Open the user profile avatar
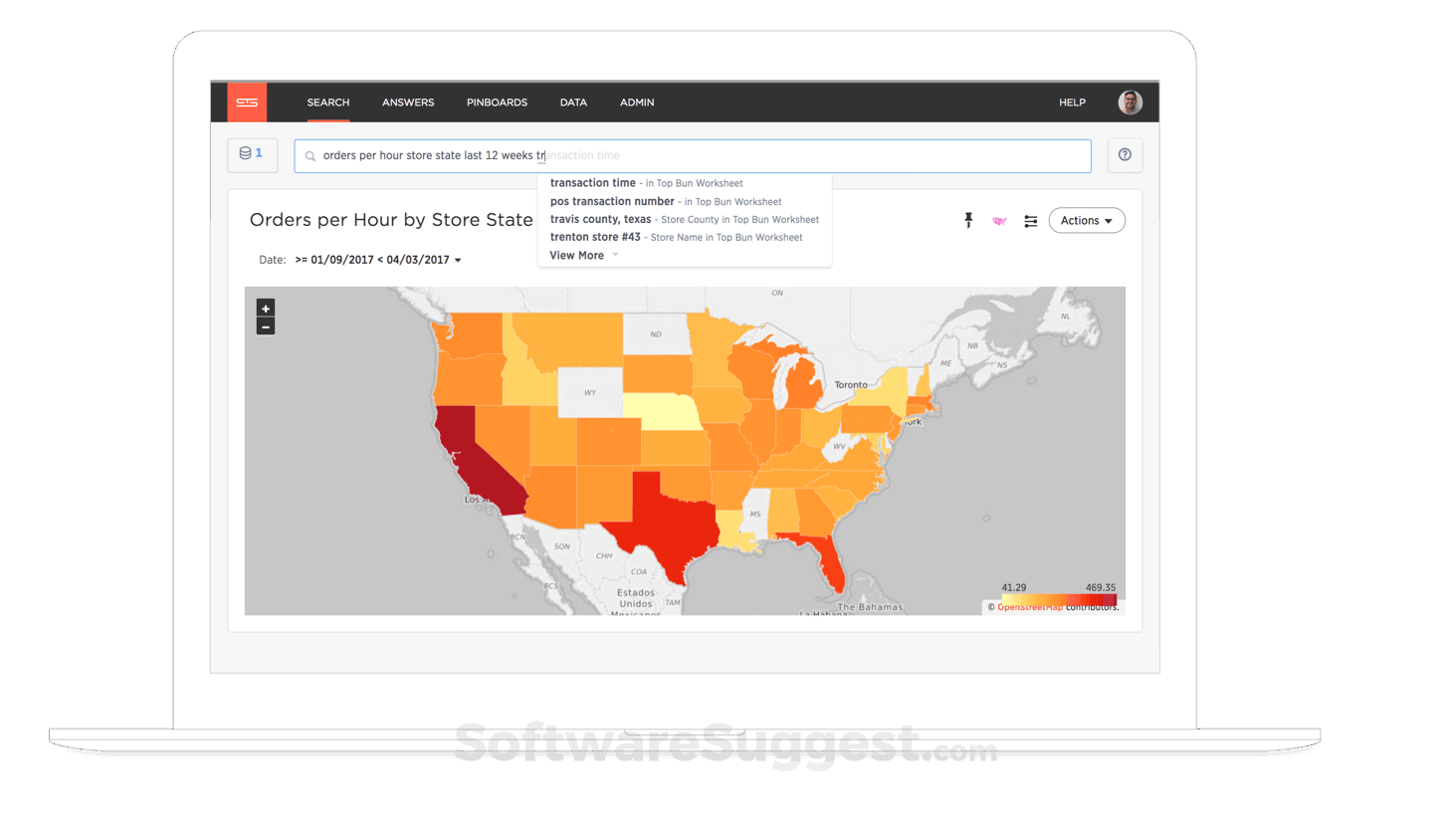Screen dimensions: 1450x840 click(1130, 102)
